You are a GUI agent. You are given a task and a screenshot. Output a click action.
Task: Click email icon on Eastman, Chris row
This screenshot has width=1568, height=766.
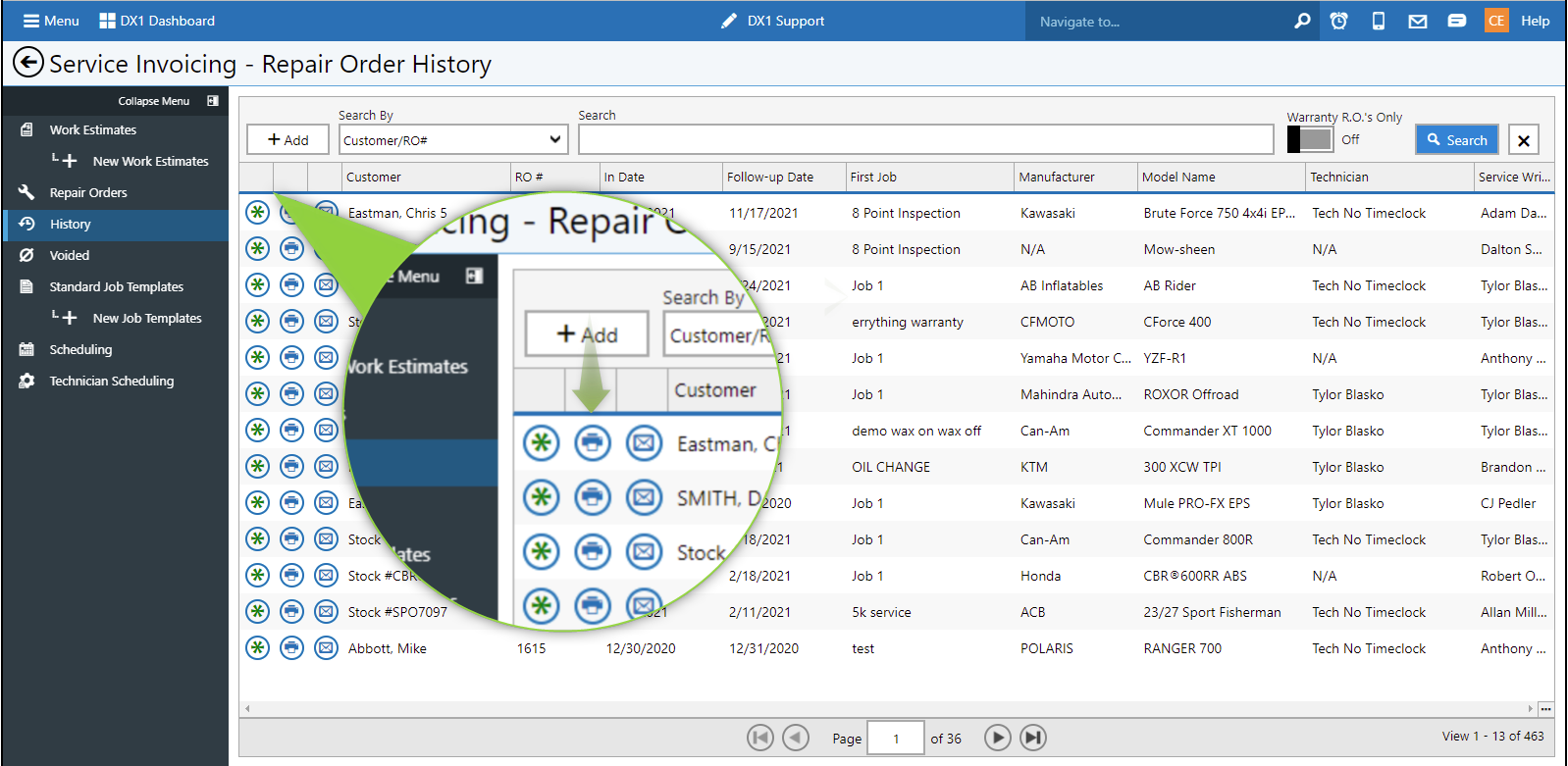point(326,212)
